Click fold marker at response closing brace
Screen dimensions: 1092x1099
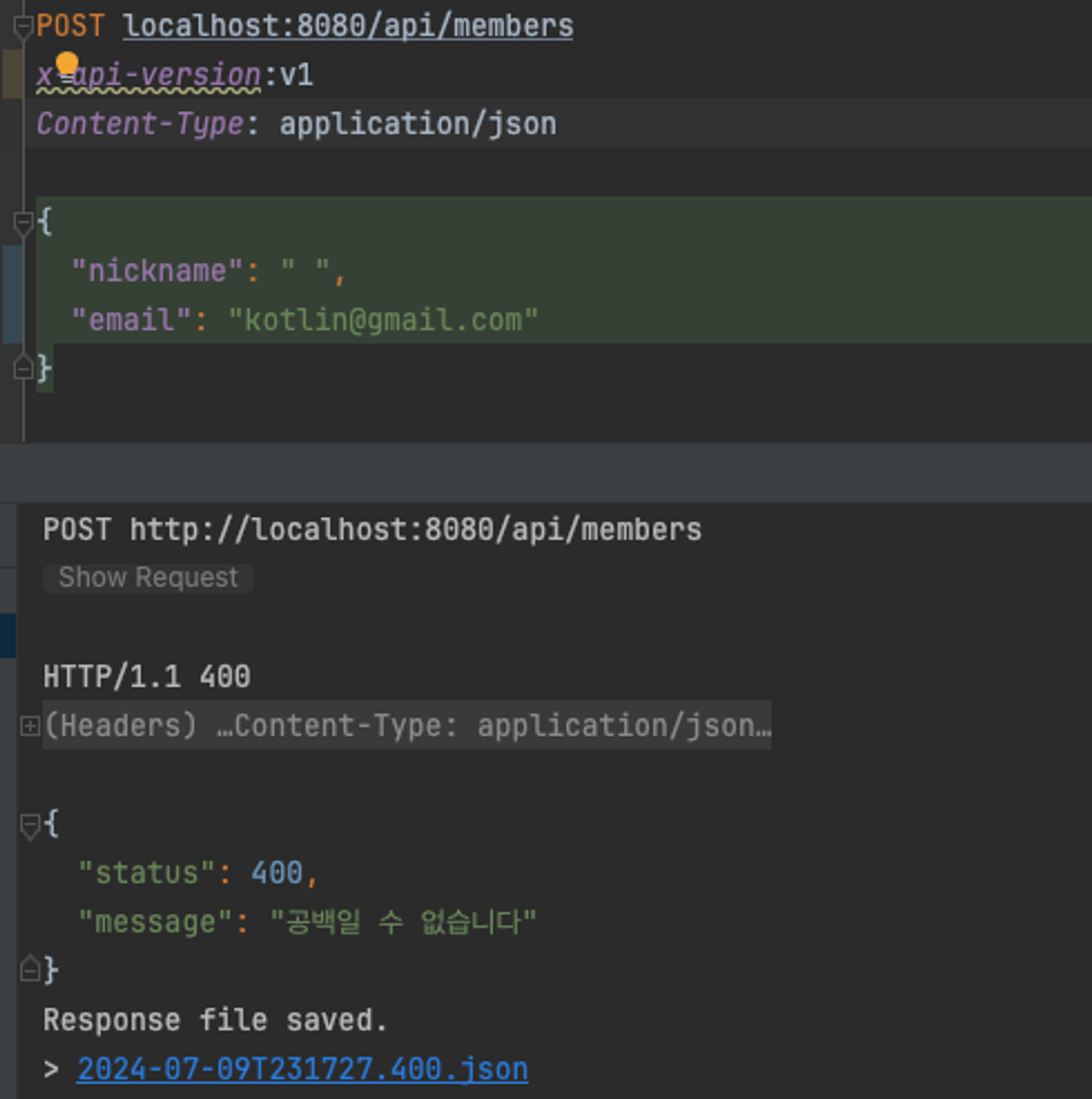[29, 970]
